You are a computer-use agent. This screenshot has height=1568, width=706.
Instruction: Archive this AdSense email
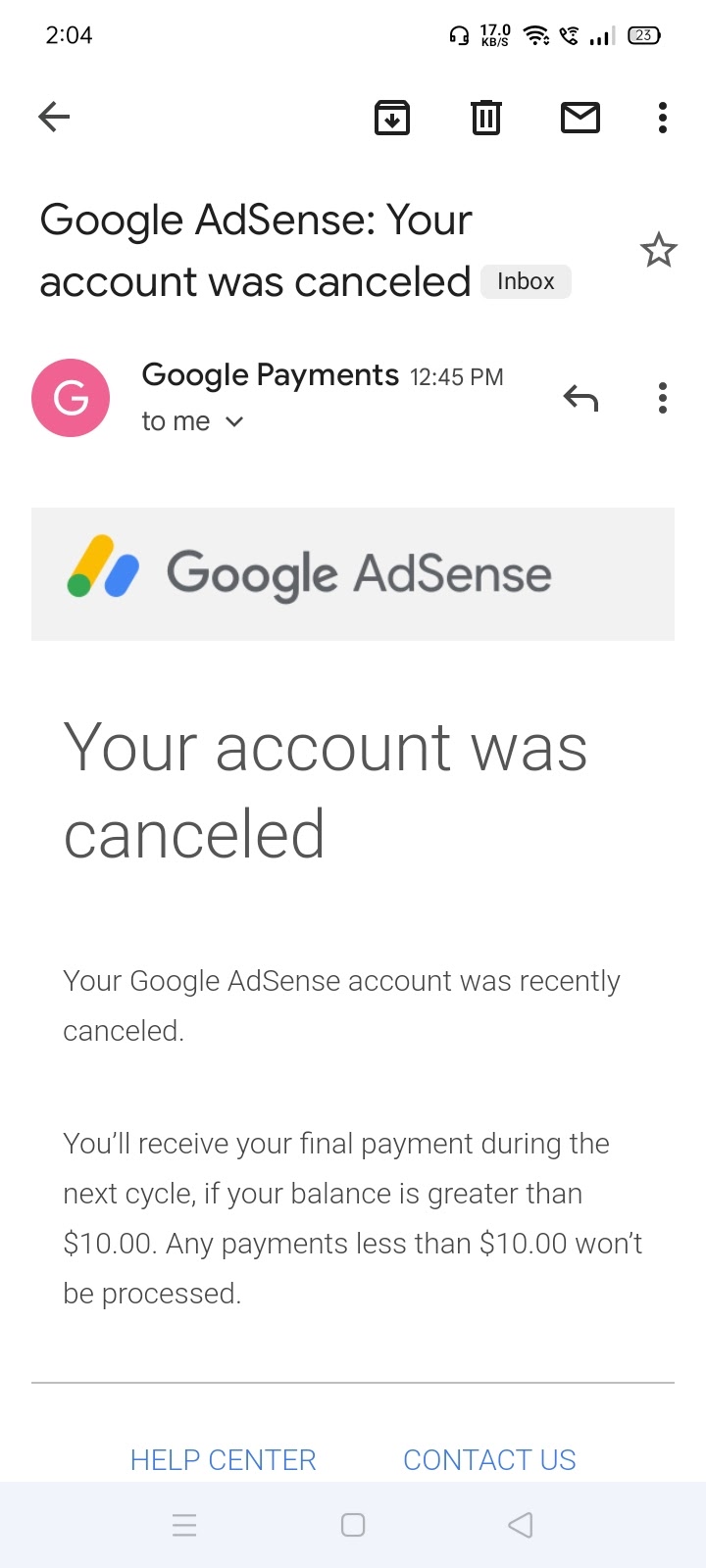click(392, 118)
